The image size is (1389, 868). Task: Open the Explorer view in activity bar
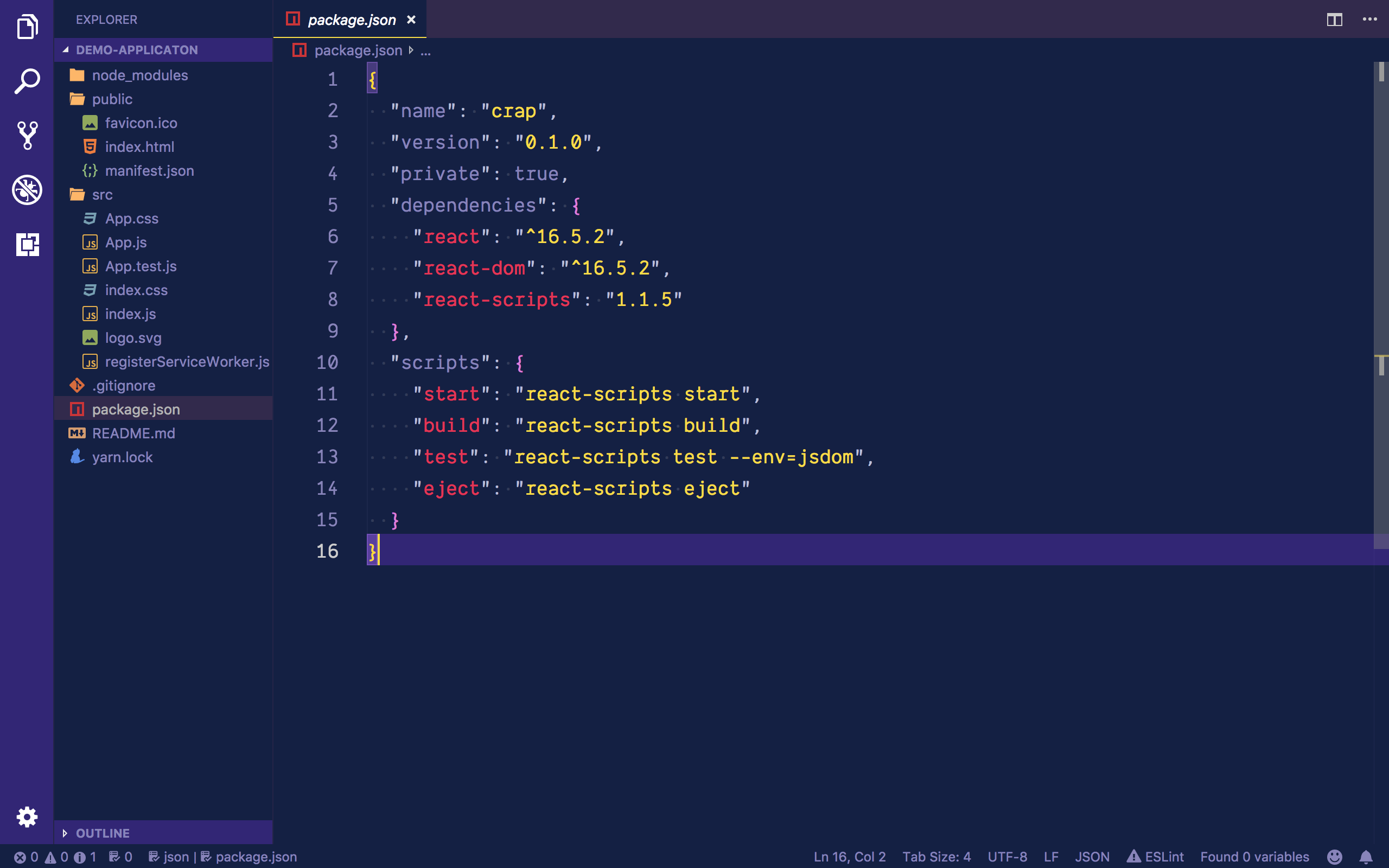27,27
